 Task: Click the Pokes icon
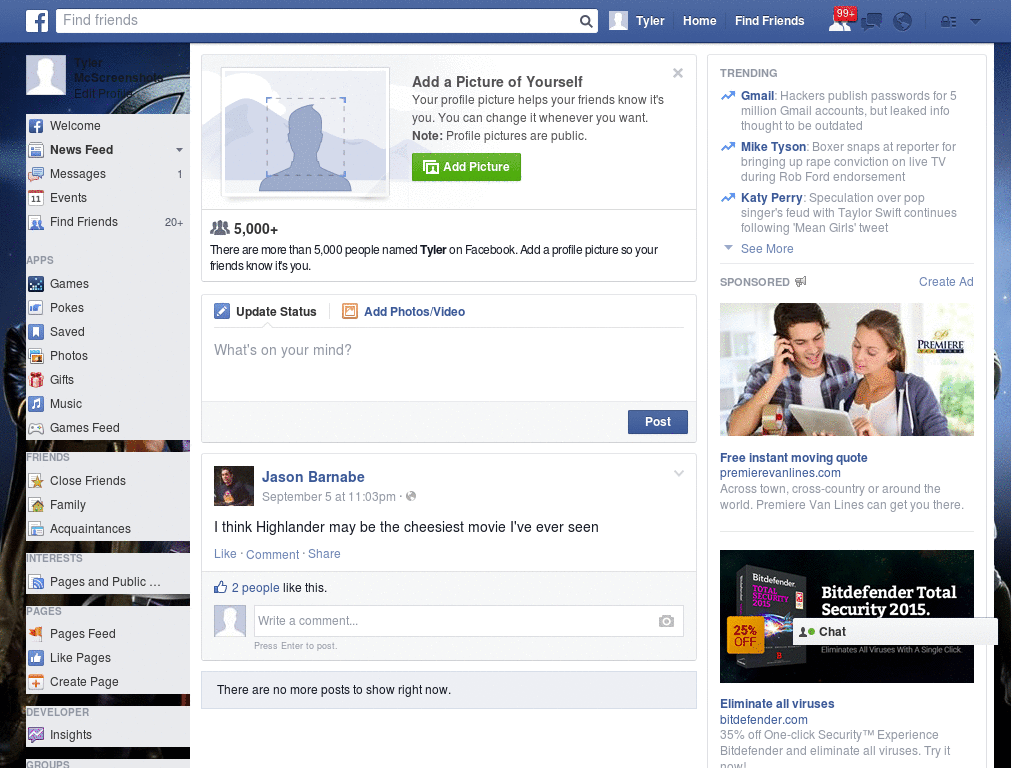click(x=36, y=308)
